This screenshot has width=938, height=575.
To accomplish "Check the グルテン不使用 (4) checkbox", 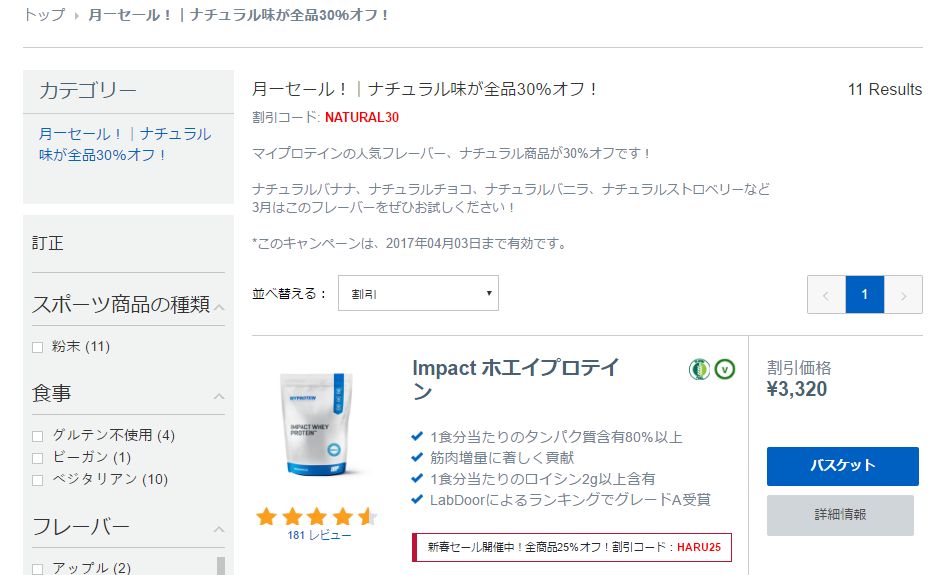I will click(x=38, y=436).
